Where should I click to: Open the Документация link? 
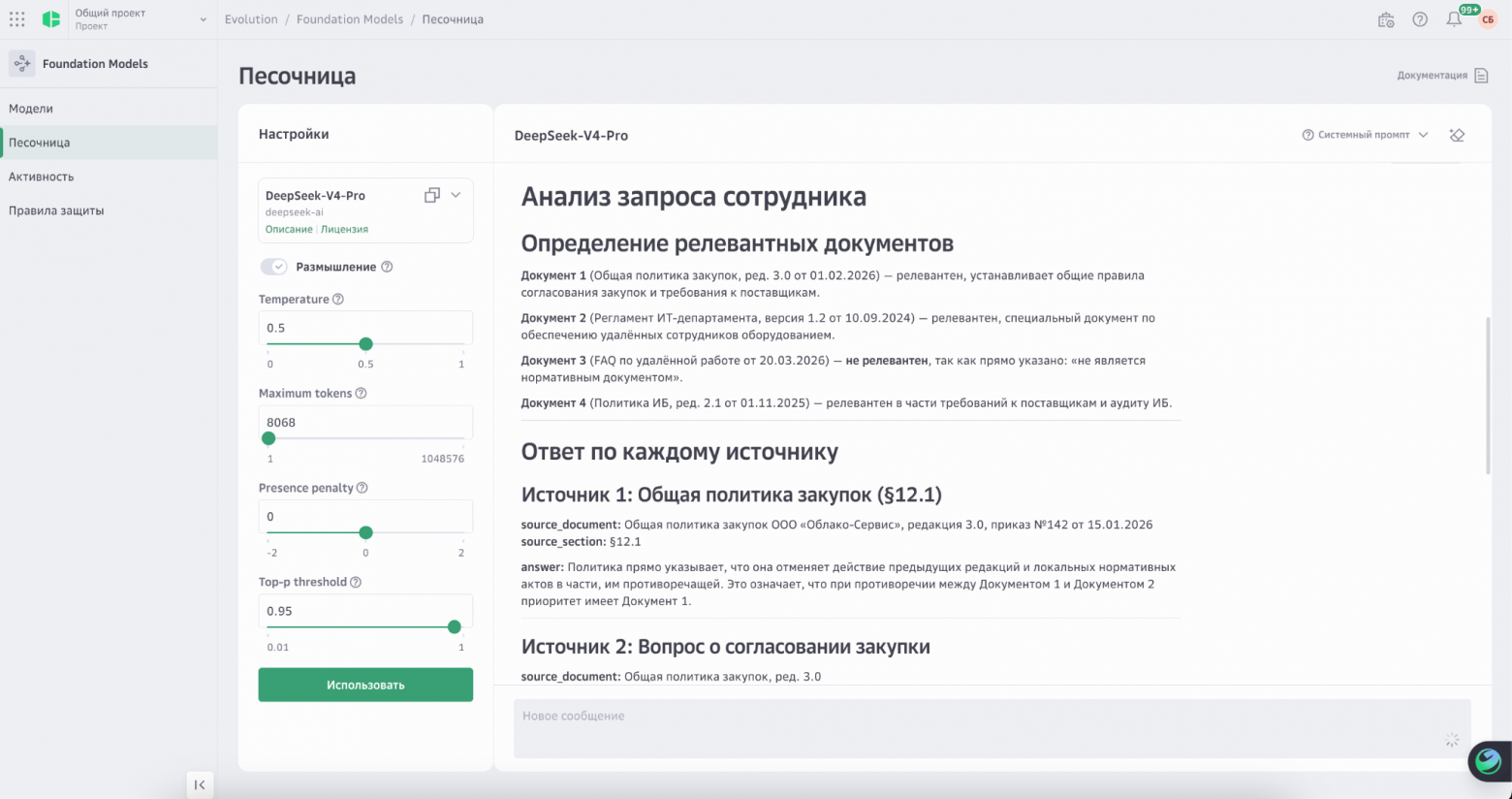click(x=1432, y=76)
